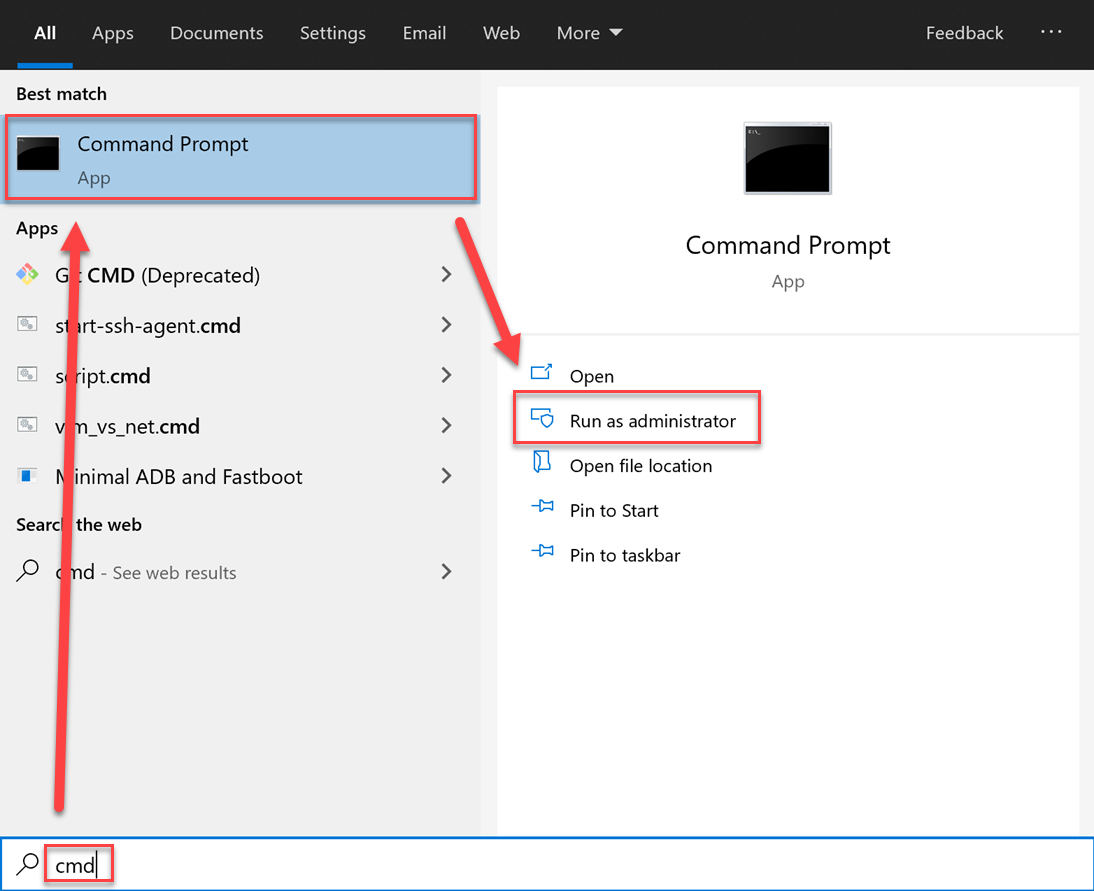This screenshot has width=1094, height=891.
Task: Switch to the Documents tab
Action: tap(216, 33)
